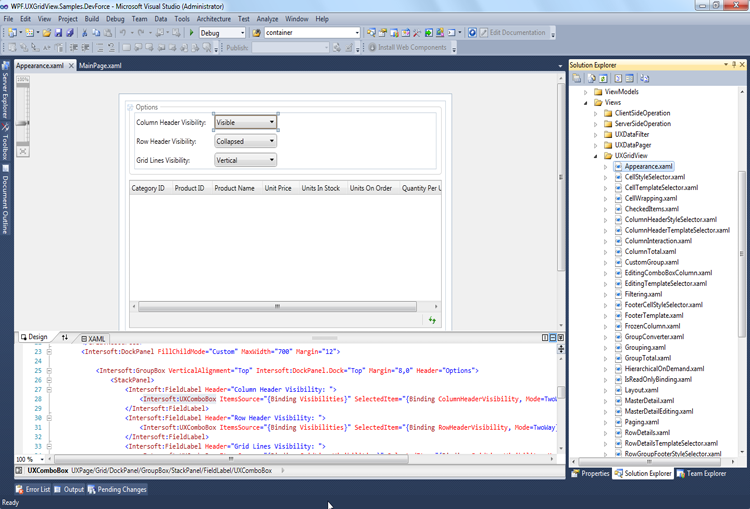
Task: Click View Code icon in Solution Explorer toolbar
Action: coord(618,78)
